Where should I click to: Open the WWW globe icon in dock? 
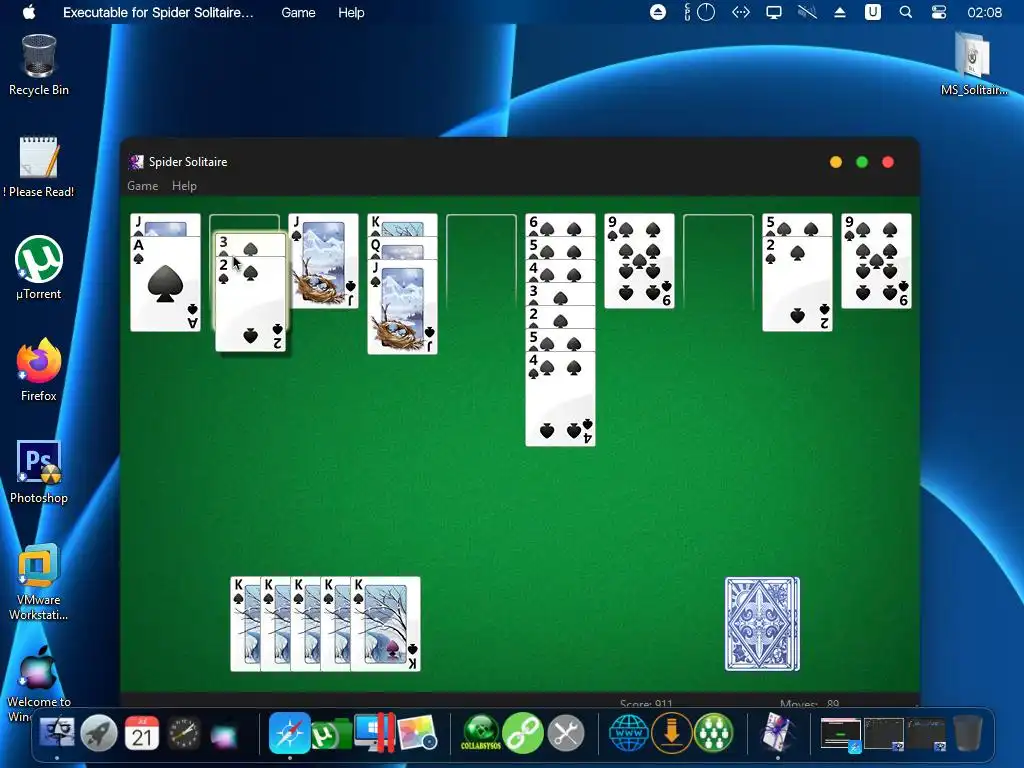[x=629, y=733]
